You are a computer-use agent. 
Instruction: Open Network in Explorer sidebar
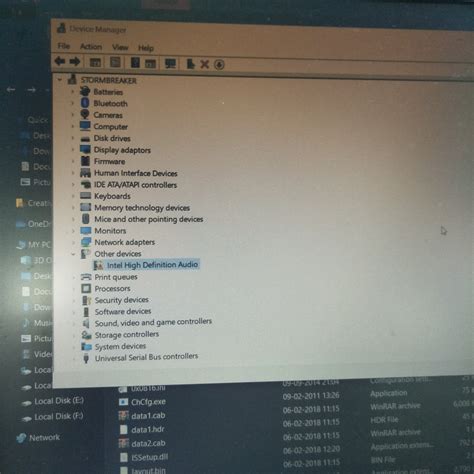click(x=44, y=437)
